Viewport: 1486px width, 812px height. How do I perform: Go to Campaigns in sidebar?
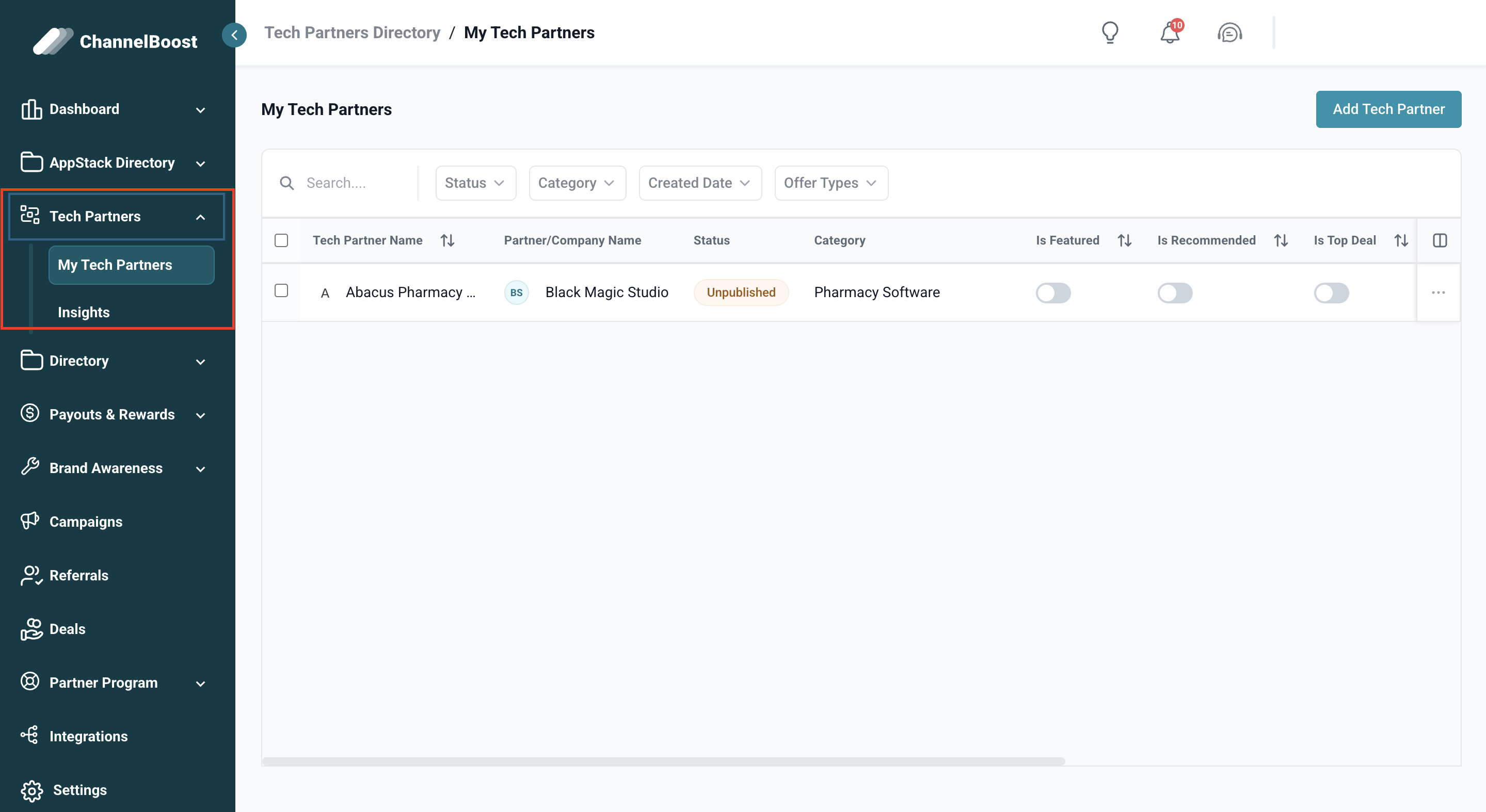pos(86,522)
